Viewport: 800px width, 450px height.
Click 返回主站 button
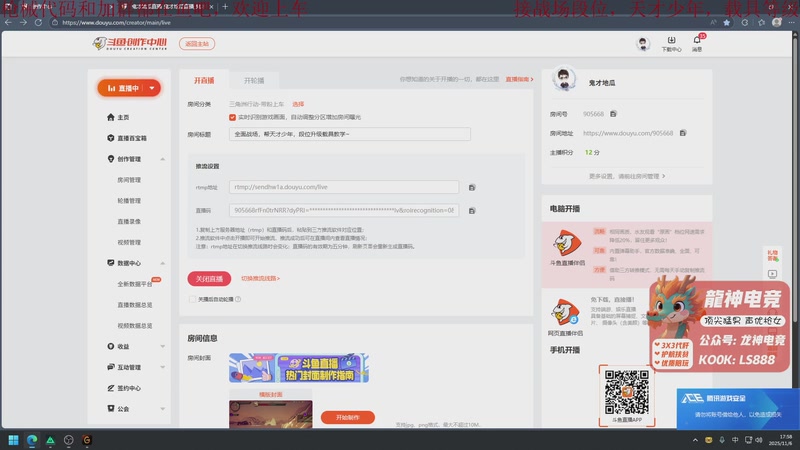coord(197,44)
